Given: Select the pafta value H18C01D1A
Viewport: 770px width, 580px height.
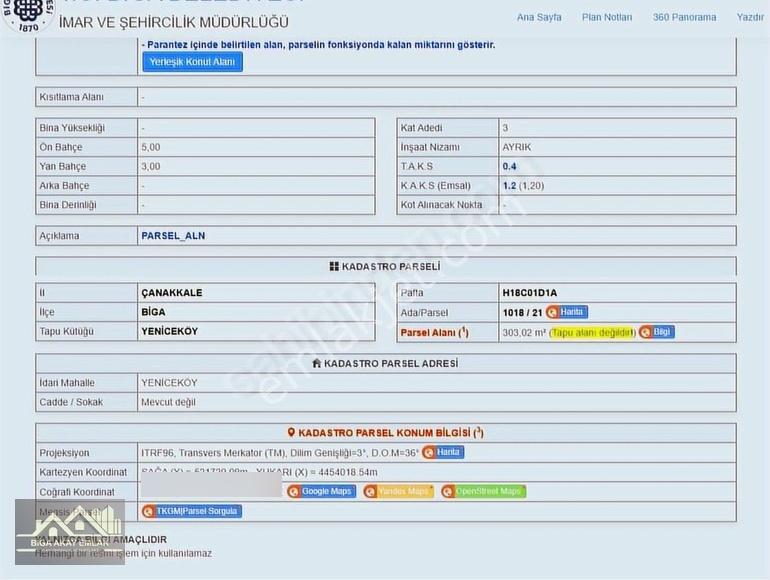Looking at the screenshot, I should [x=530, y=293].
